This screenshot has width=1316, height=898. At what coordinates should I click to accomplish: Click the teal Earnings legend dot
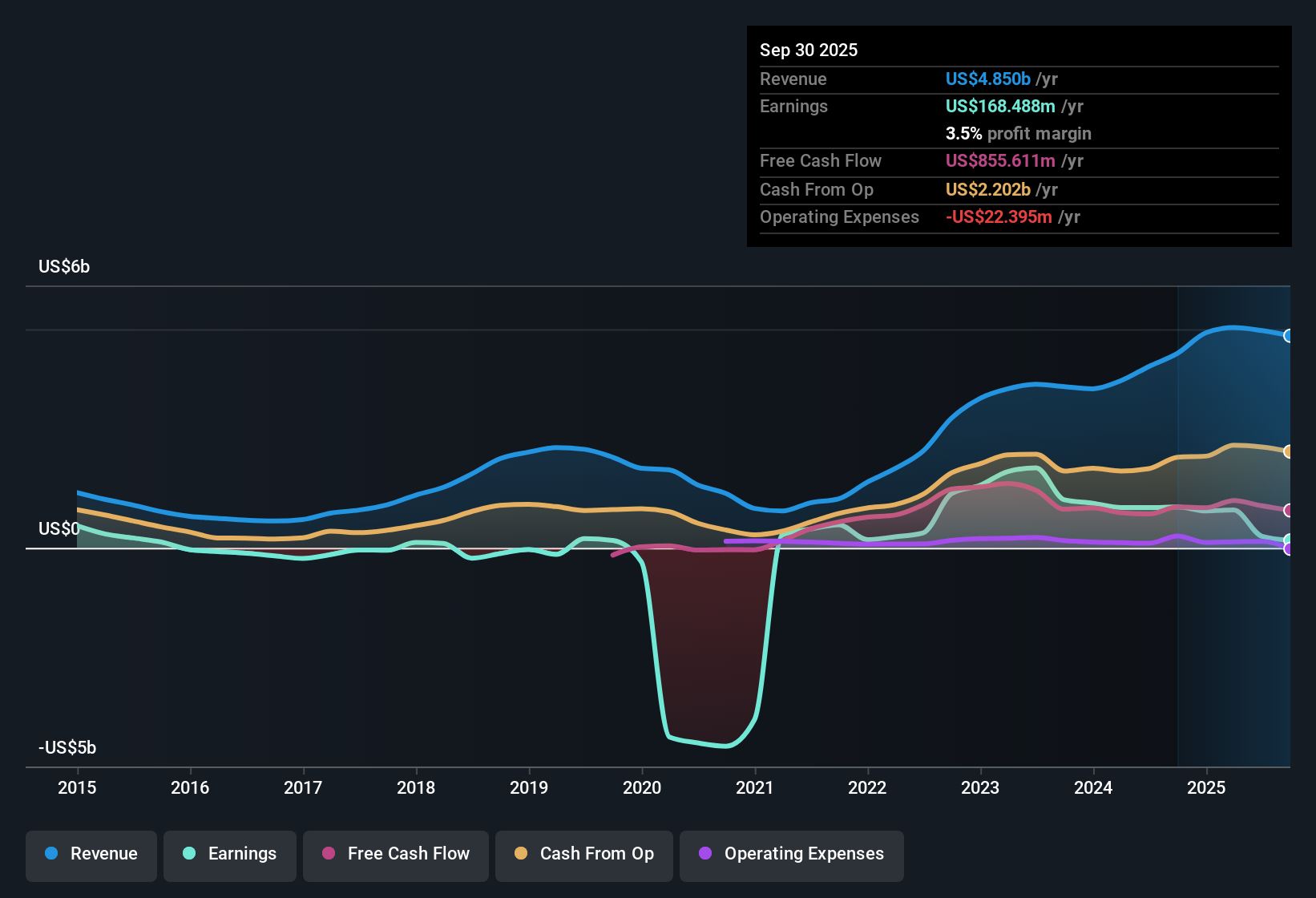pos(189,854)
